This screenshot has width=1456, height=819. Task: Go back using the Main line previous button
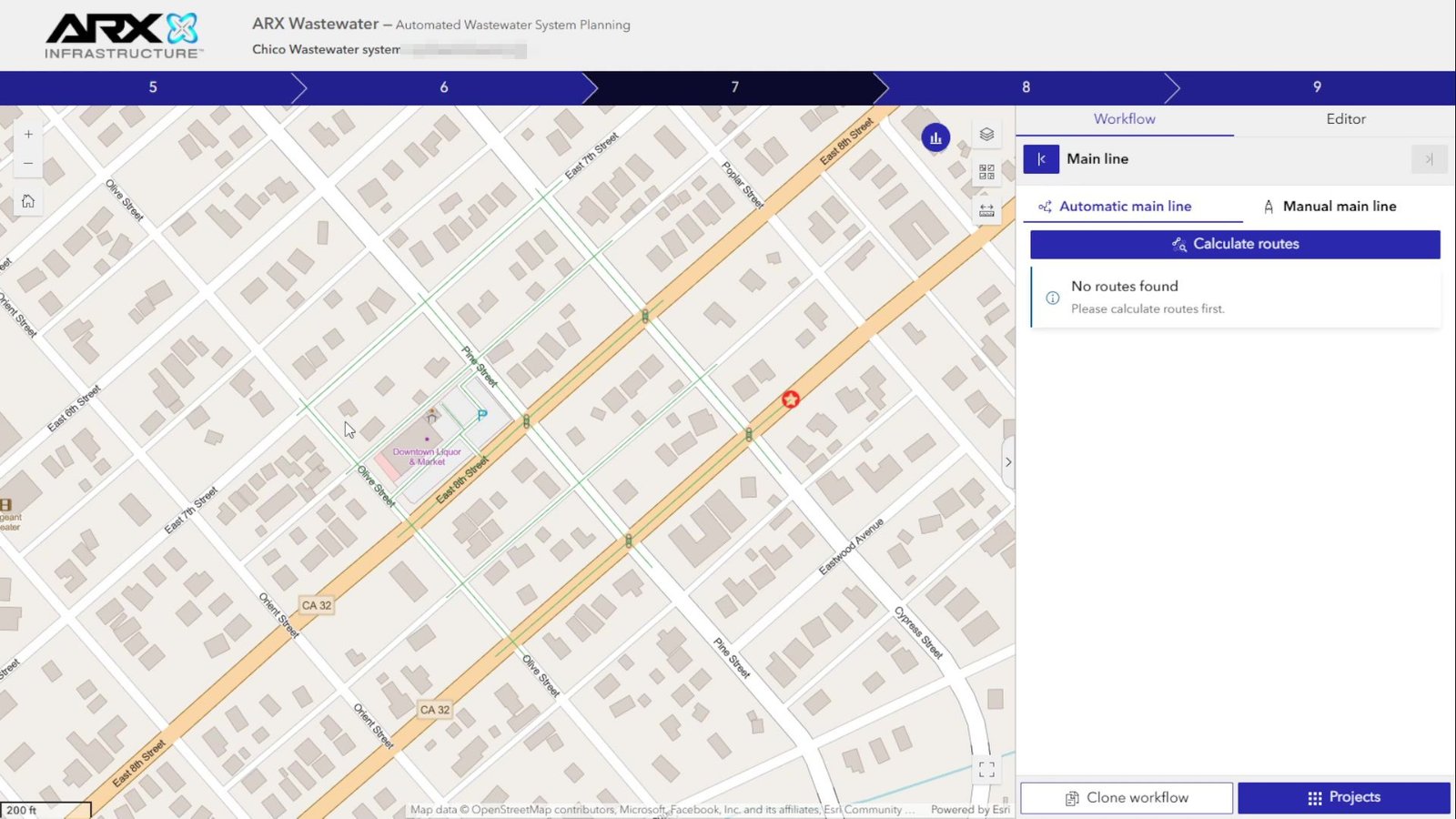[x=1041, y=159]
